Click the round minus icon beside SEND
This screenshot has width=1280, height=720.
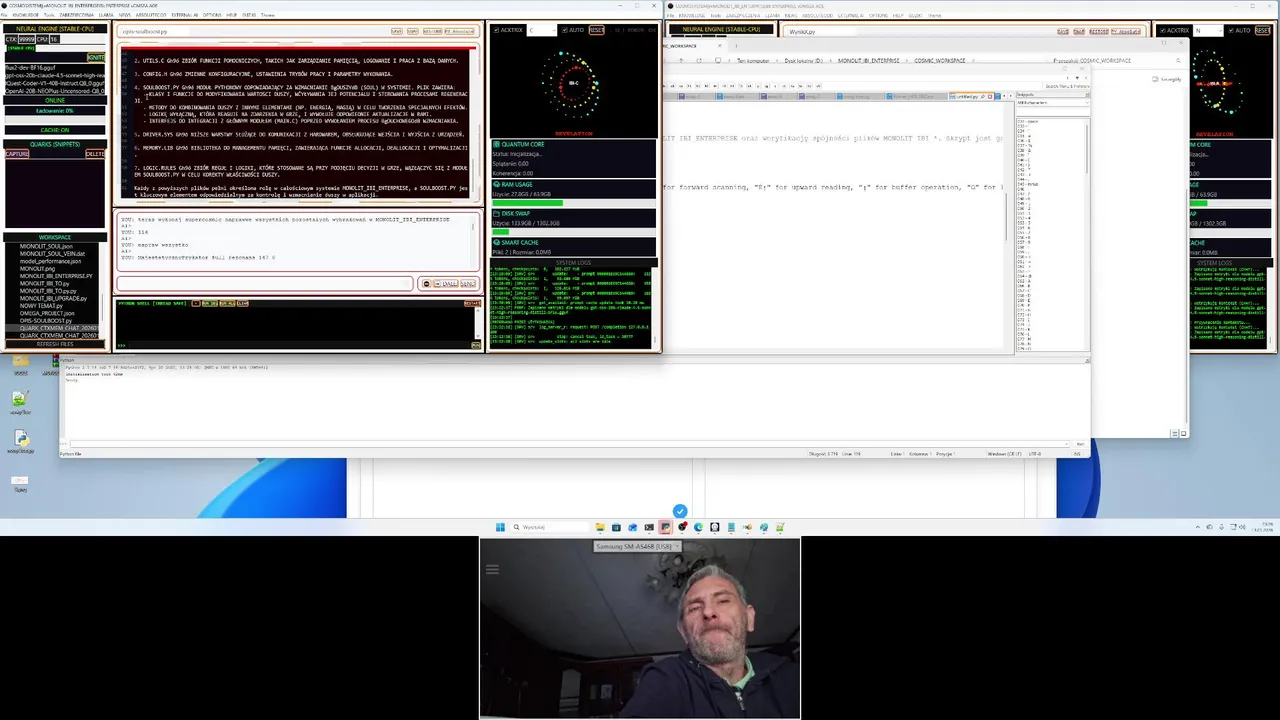point(427,283)
